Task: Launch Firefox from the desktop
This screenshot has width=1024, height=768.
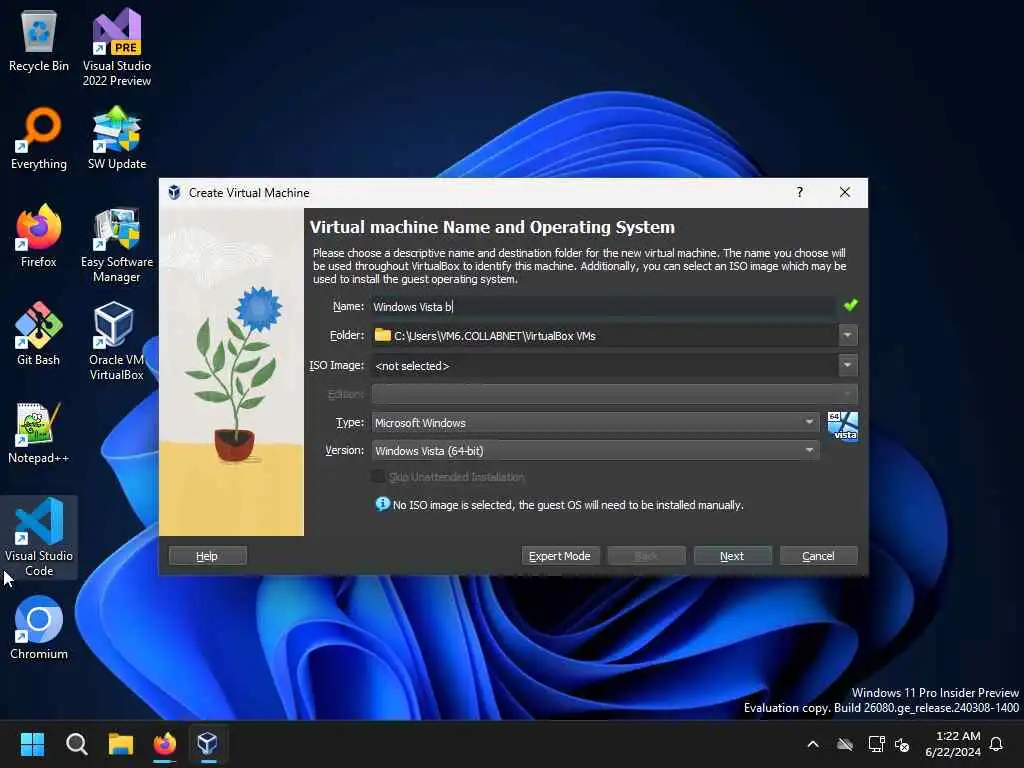Action: click(x=39, y=236)
